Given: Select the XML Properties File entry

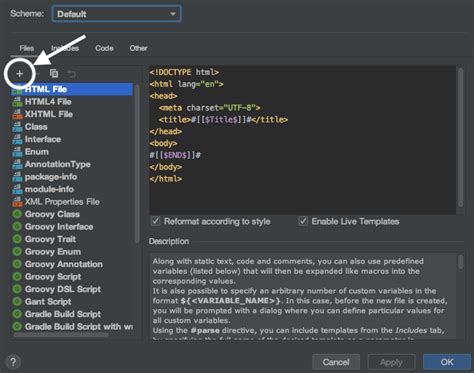Looking at the screenshot, I should tap(62, 202).
